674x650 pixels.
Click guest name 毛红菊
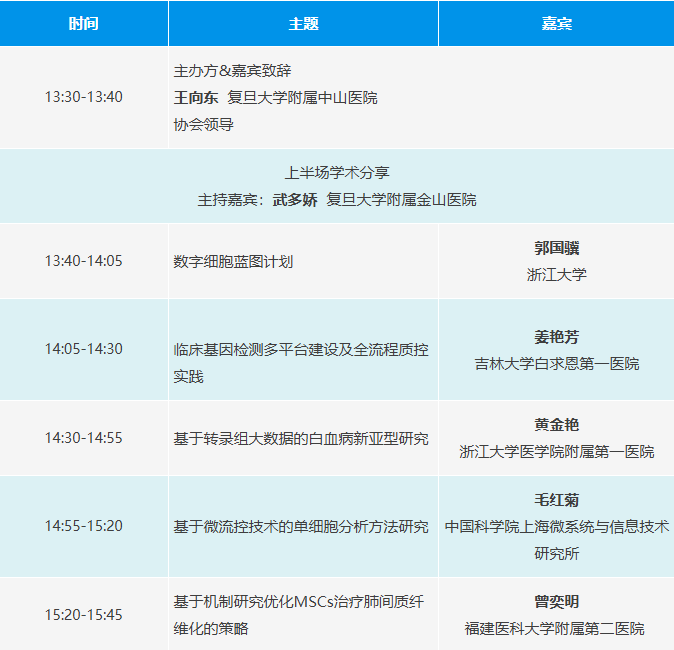click(x=556, y=500)
